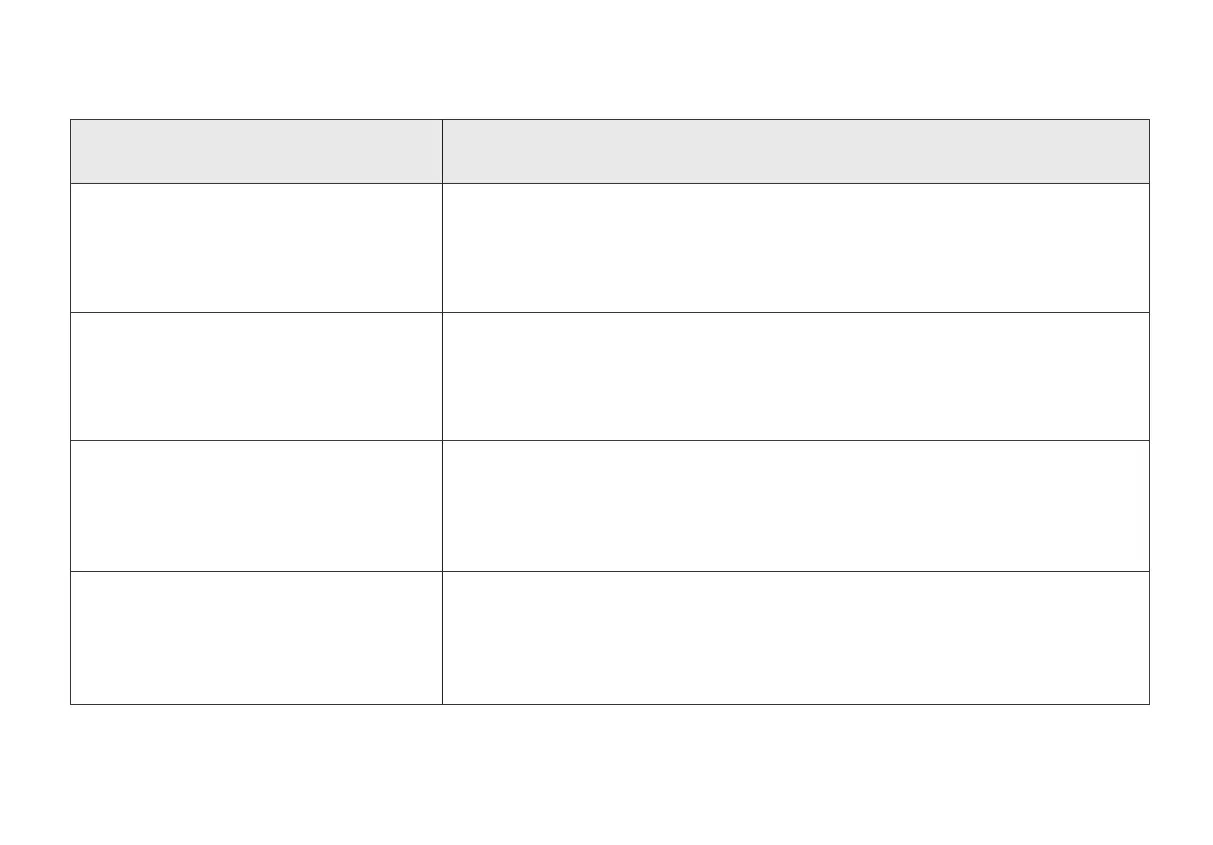Click the table's bottom outer border
The height and width of the screenshot is (845, 1213).
tap(610, 704)
